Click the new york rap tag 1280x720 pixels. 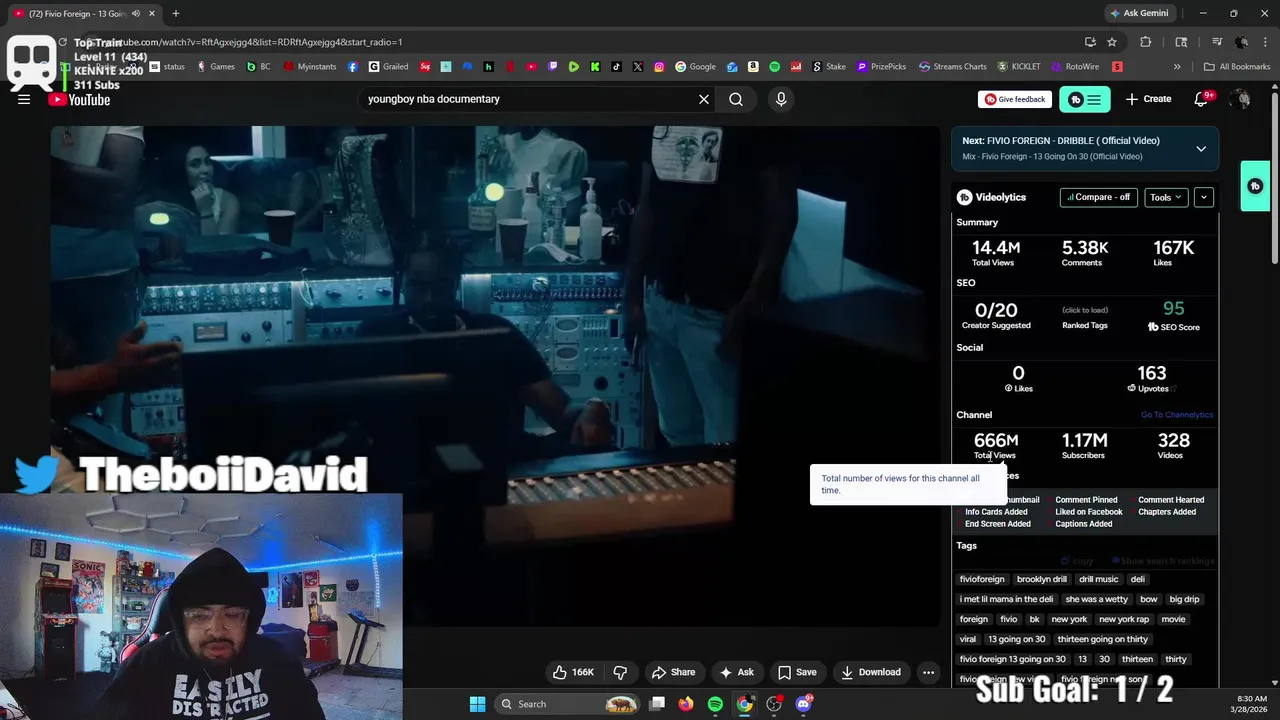1124,619
